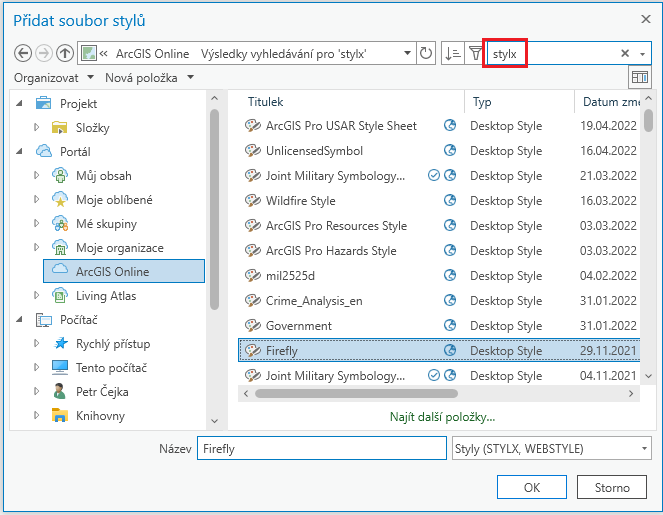Click the Filter funnel icon
Screen dimensions: 663x515
coord(475,54)
